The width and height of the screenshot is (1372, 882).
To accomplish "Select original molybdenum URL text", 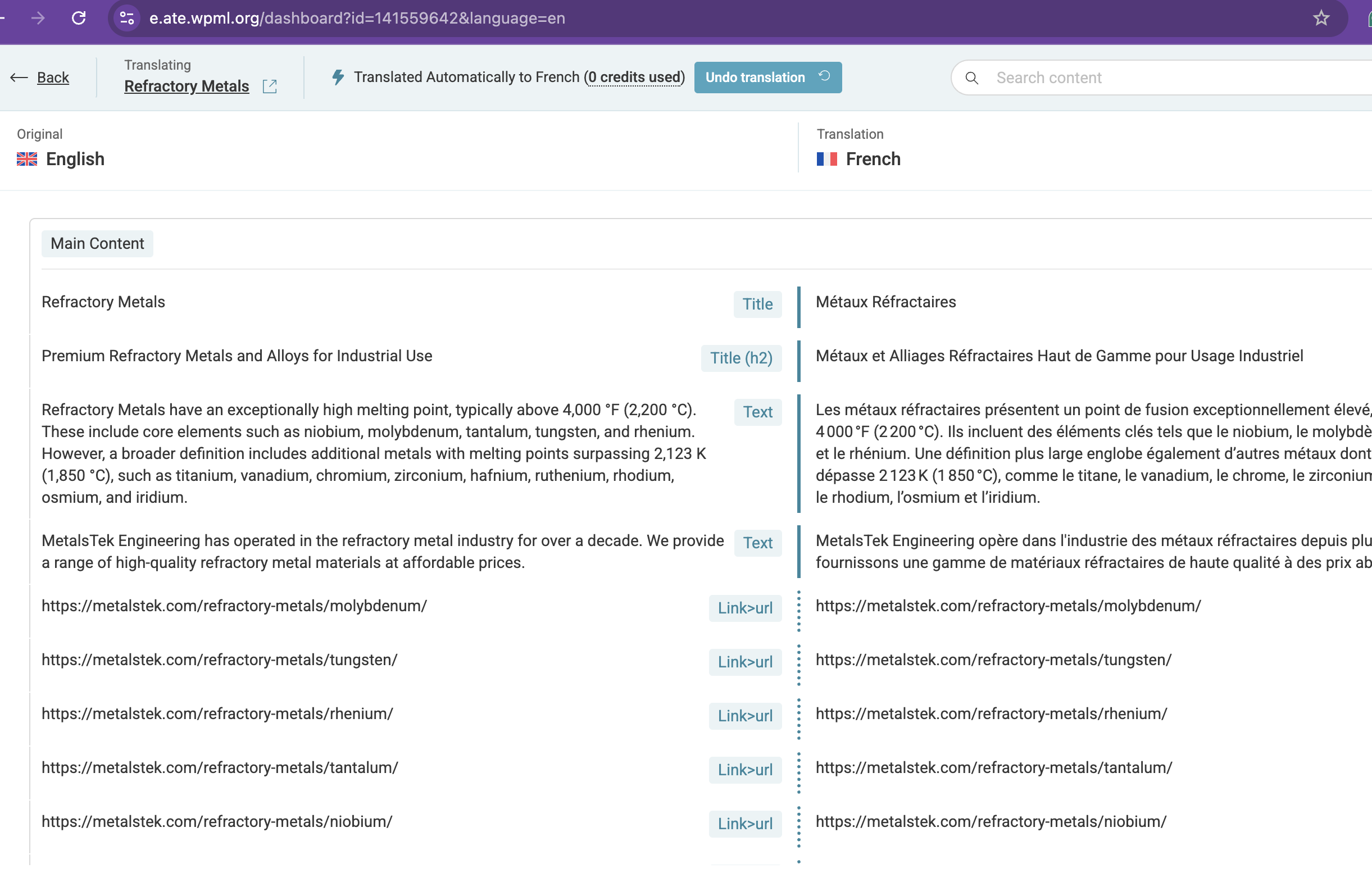I will tap(234, 606).
